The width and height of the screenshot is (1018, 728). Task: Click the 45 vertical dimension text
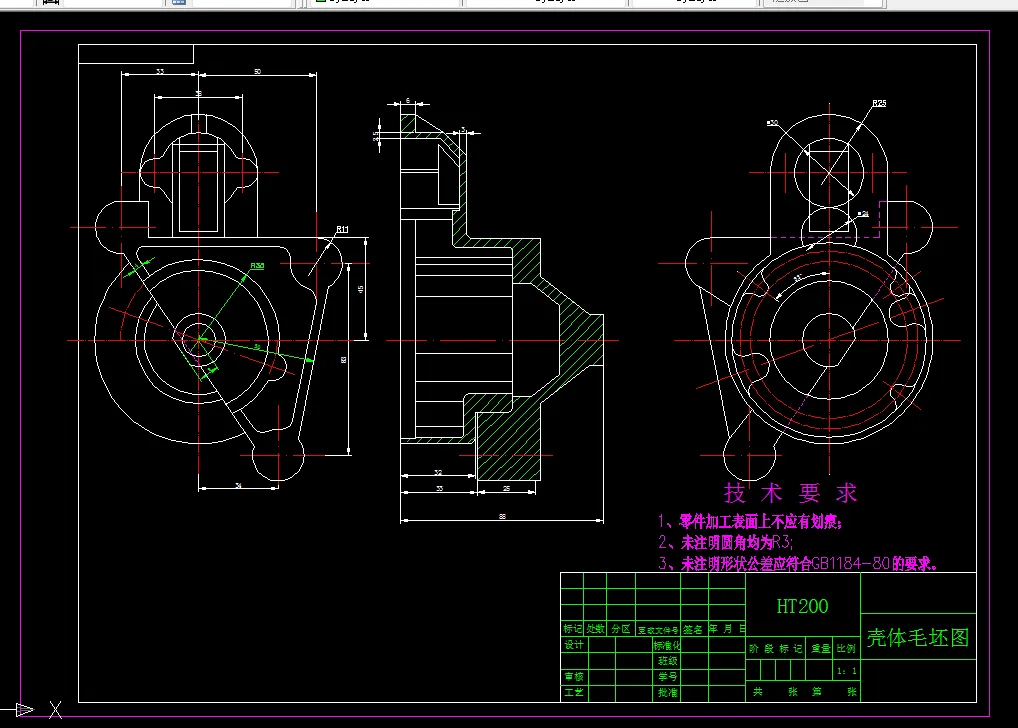[360, 289]
